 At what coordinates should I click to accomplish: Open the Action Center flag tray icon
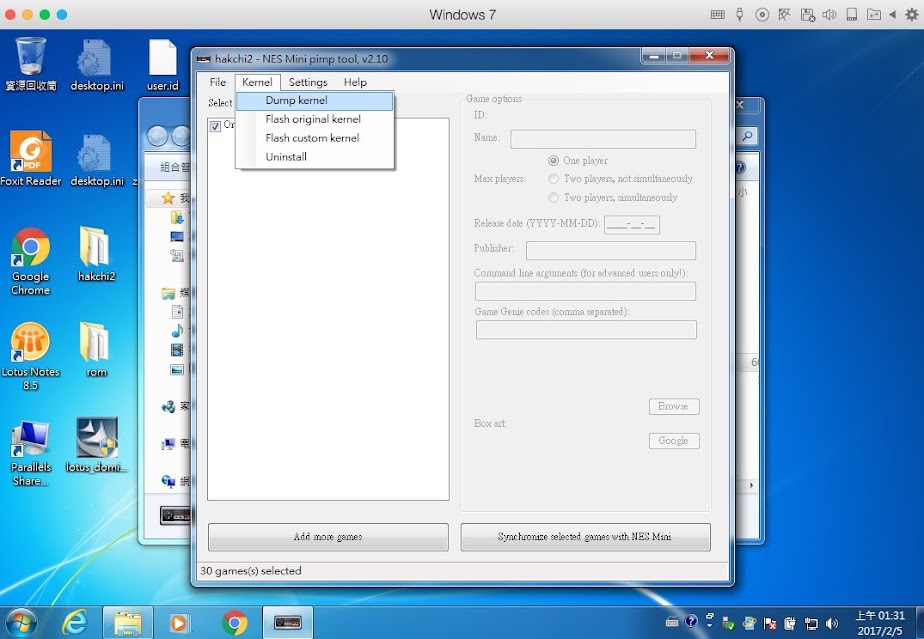(770, 623)
